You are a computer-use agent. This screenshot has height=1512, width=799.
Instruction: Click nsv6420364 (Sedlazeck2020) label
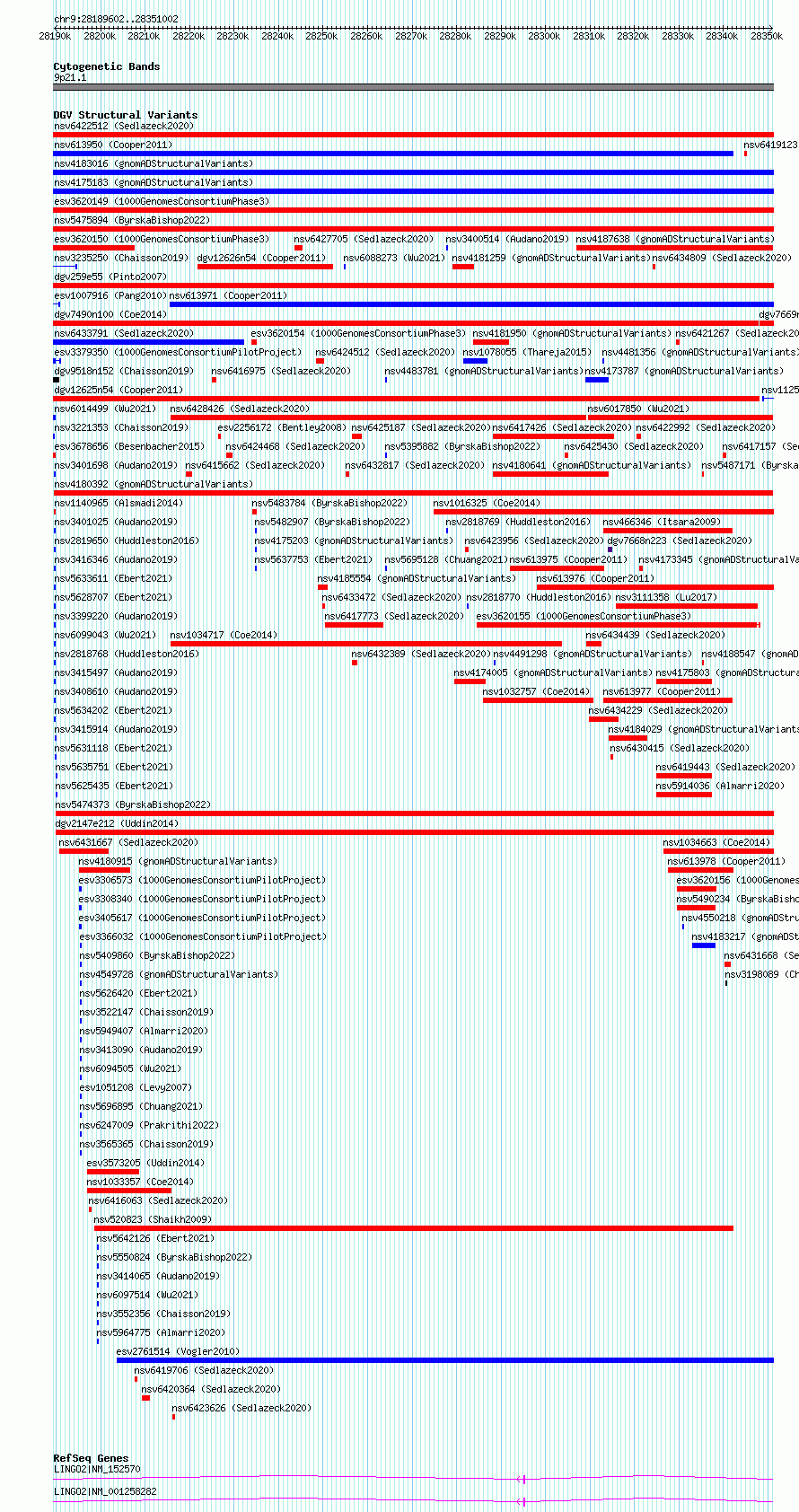click(x=211, y=1389)
